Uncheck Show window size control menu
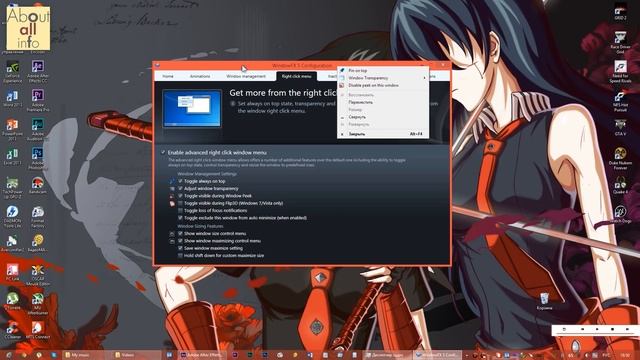The height and width of the screenshot is (360, 640). 180,233
